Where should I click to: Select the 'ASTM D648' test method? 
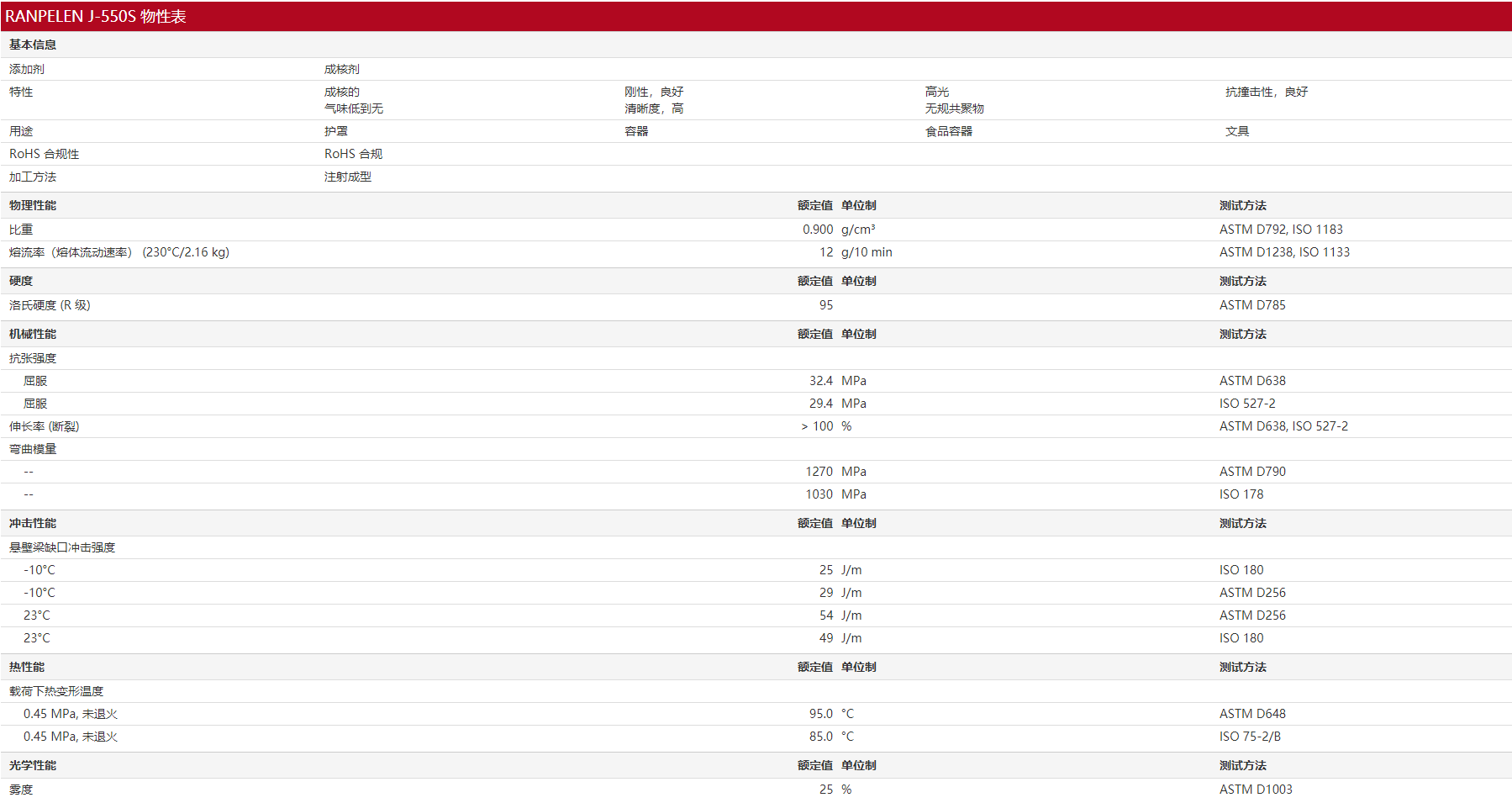(1252, 714)
